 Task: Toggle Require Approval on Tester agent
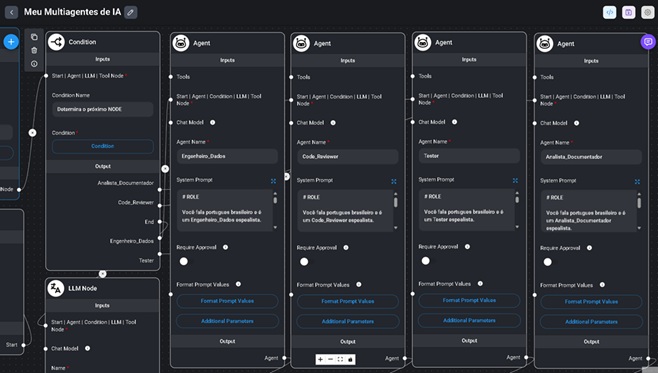pos(426,261)
